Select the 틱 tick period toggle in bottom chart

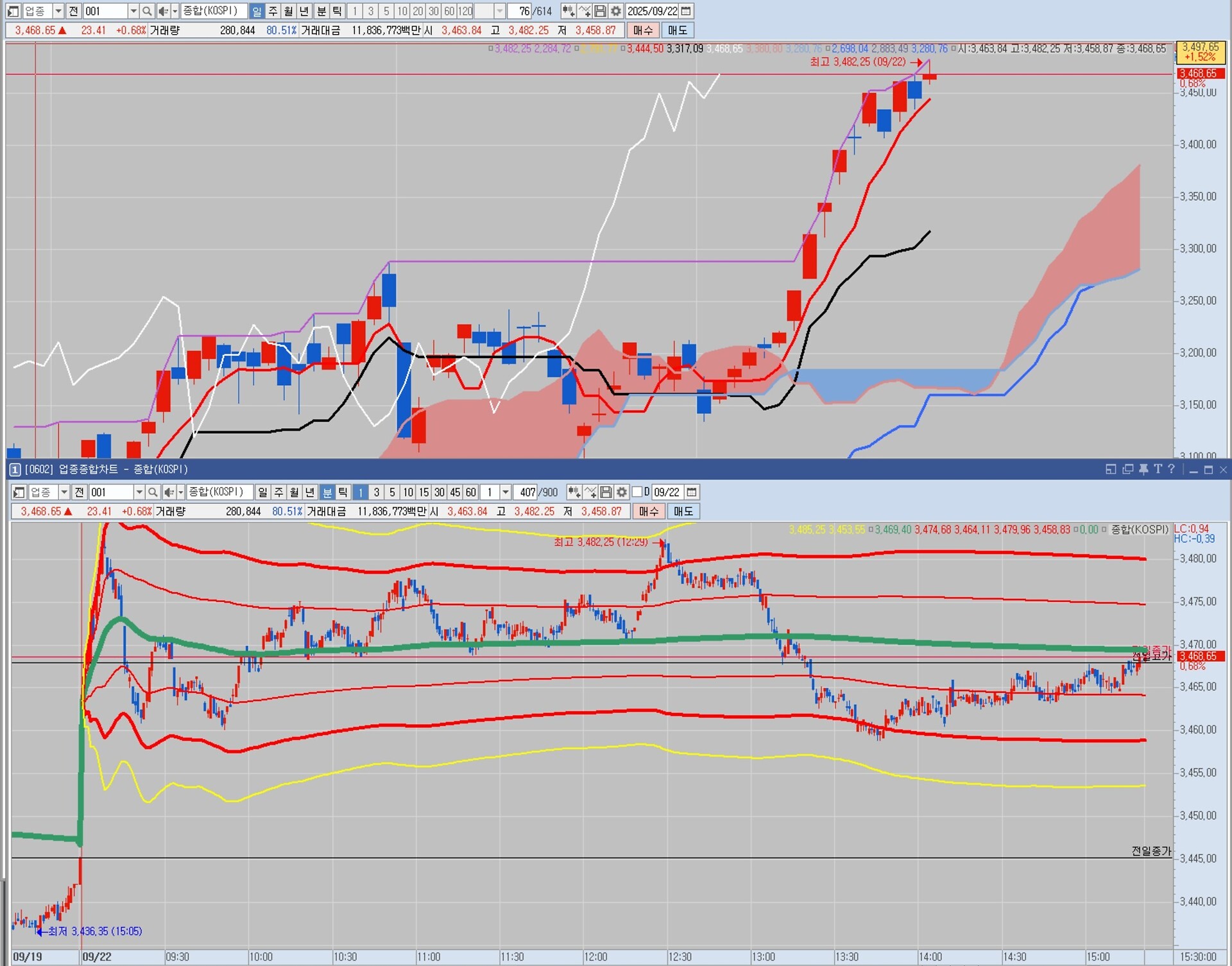(x=343, y=492)
